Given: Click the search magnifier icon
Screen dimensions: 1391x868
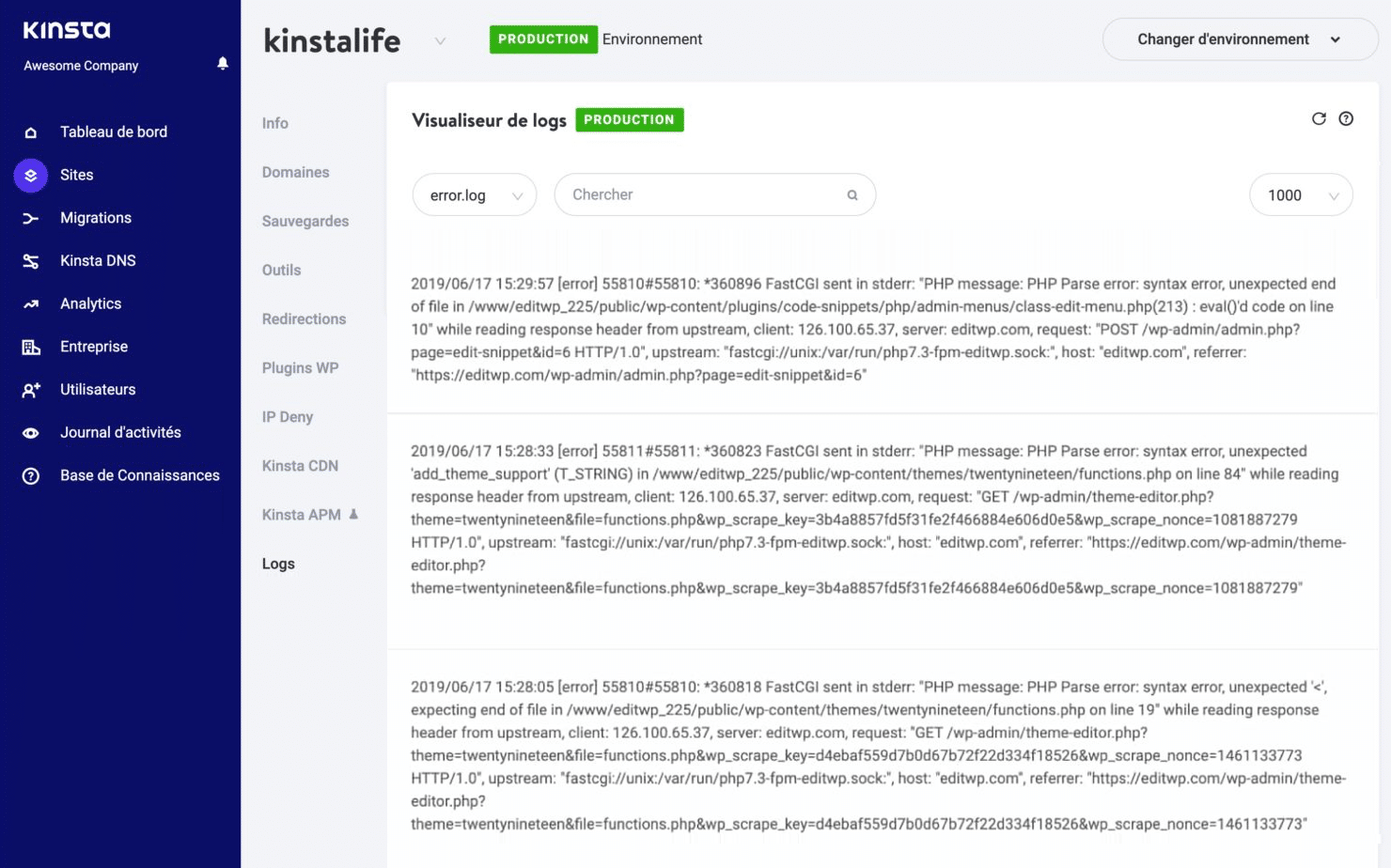Looking at the screenshot, I should pos(852,195).
